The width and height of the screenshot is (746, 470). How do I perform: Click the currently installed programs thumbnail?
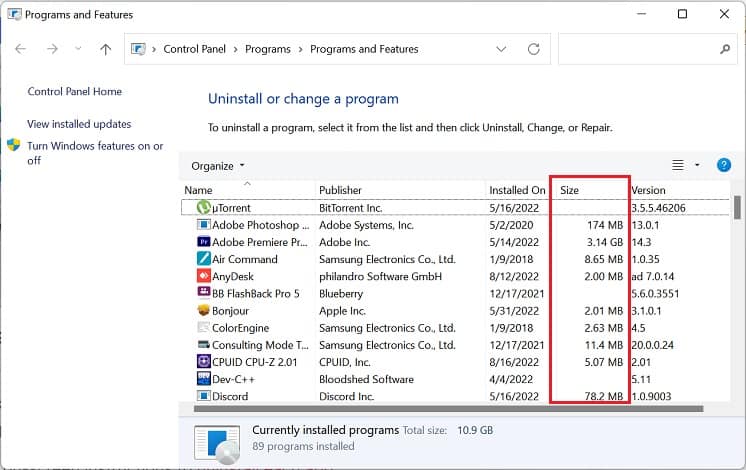(x=217, y=444)
